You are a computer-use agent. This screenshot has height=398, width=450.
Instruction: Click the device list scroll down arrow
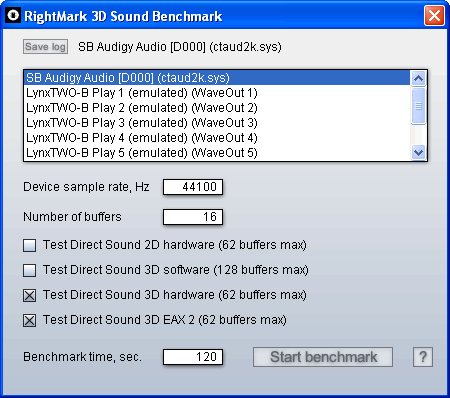click(x=418, y=153)
